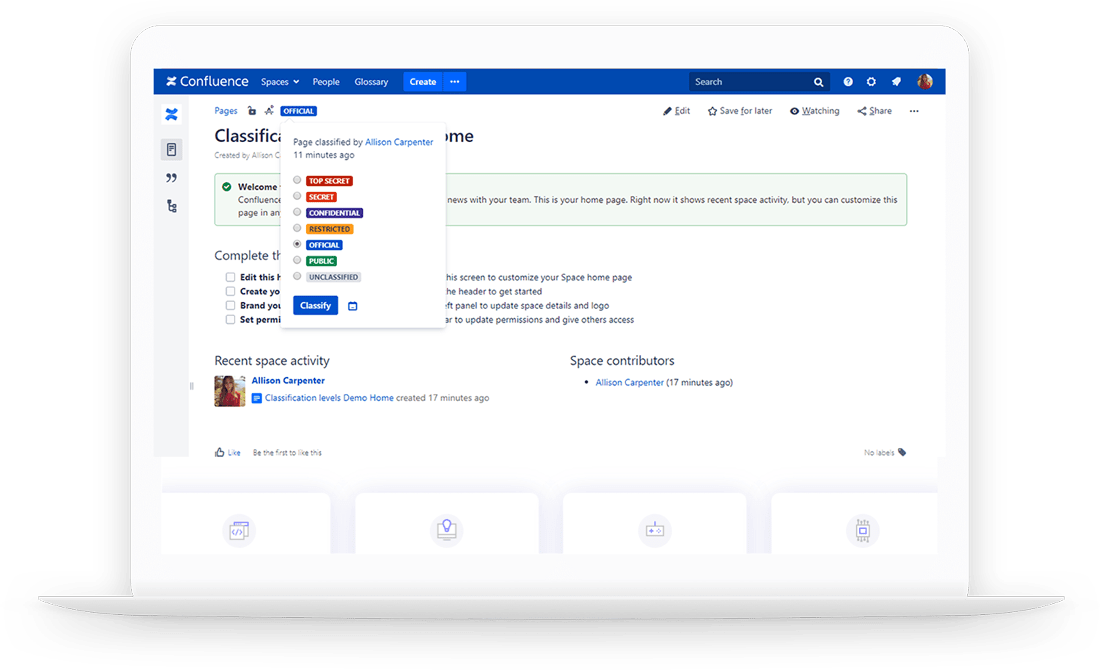
Task: Select the TOP SECRET radio button
Action: (297, 180)
